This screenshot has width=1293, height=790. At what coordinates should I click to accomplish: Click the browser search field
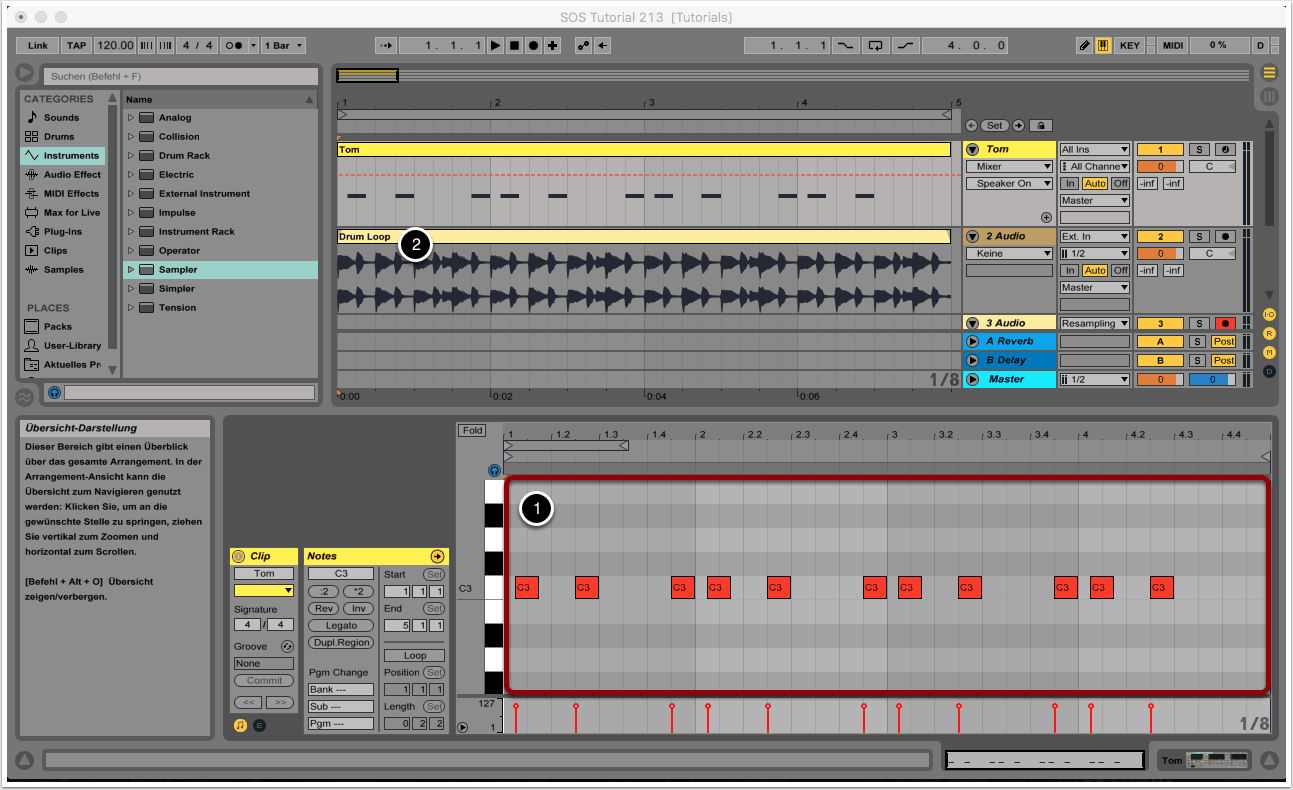click(x=180, y=76)
